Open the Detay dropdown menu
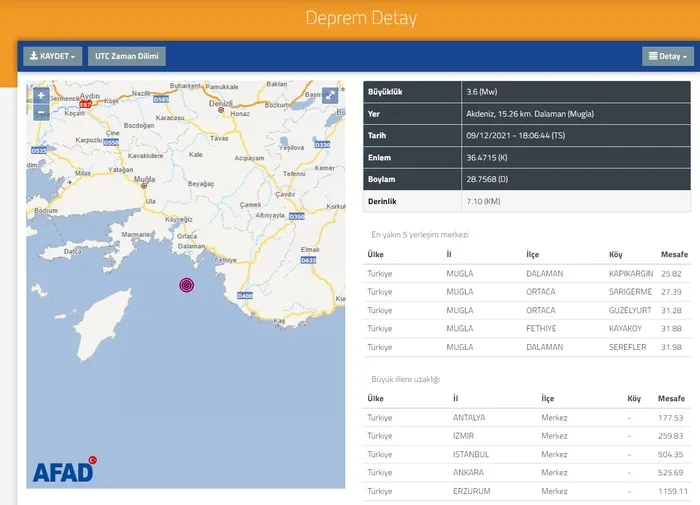Image resolution: width=700 pixels, height=505 pixels. point(668,56)
